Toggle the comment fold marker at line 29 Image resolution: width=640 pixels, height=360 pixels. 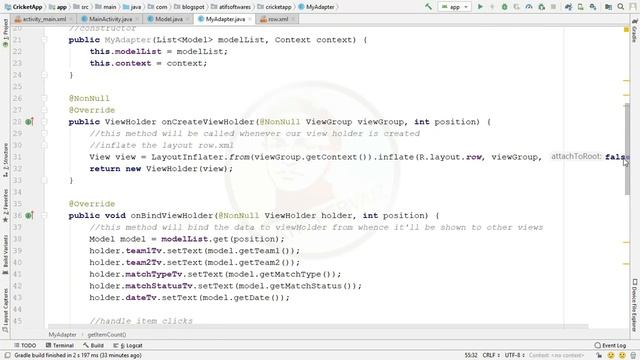pyautogui.click(x=44, y=133)
